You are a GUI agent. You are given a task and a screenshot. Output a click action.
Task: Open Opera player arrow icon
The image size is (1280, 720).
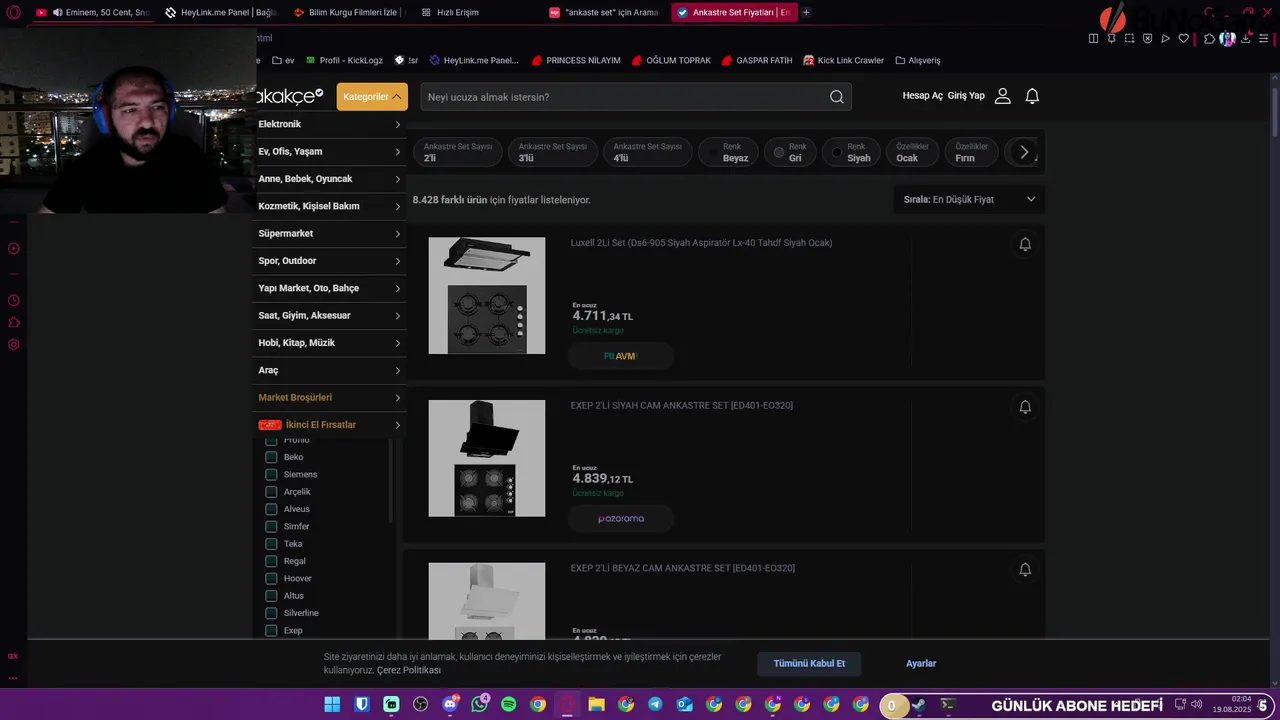click(1165, 38)
